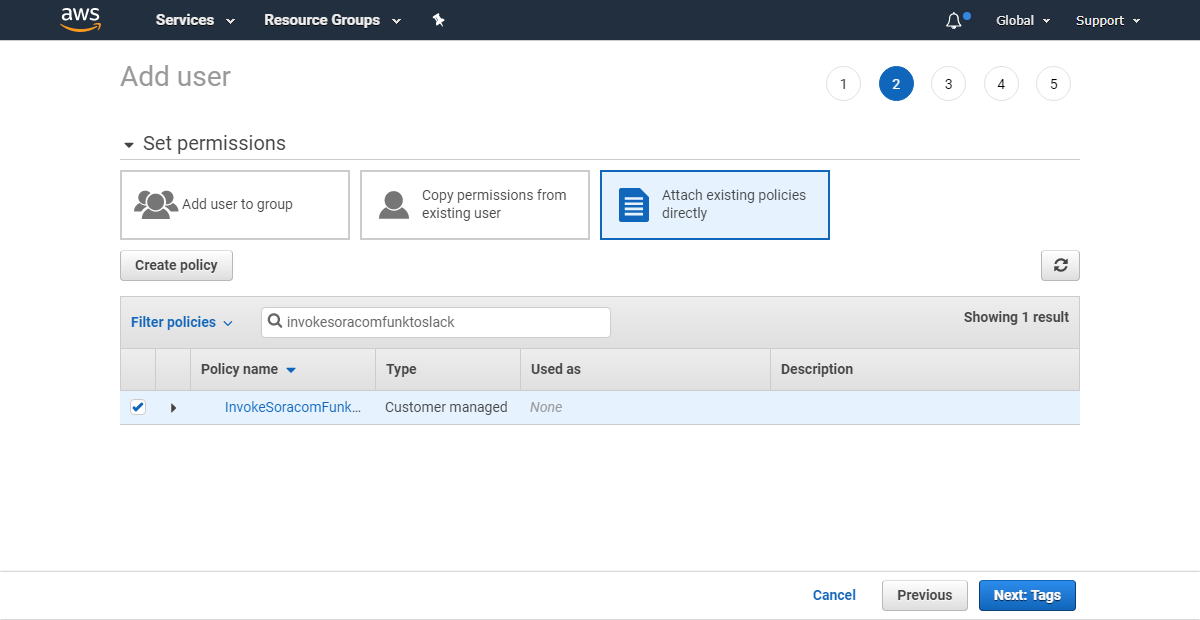Open the Global region dropdown
Image resolution: width=1200 pixels, height=620 pixels.
1022,20
